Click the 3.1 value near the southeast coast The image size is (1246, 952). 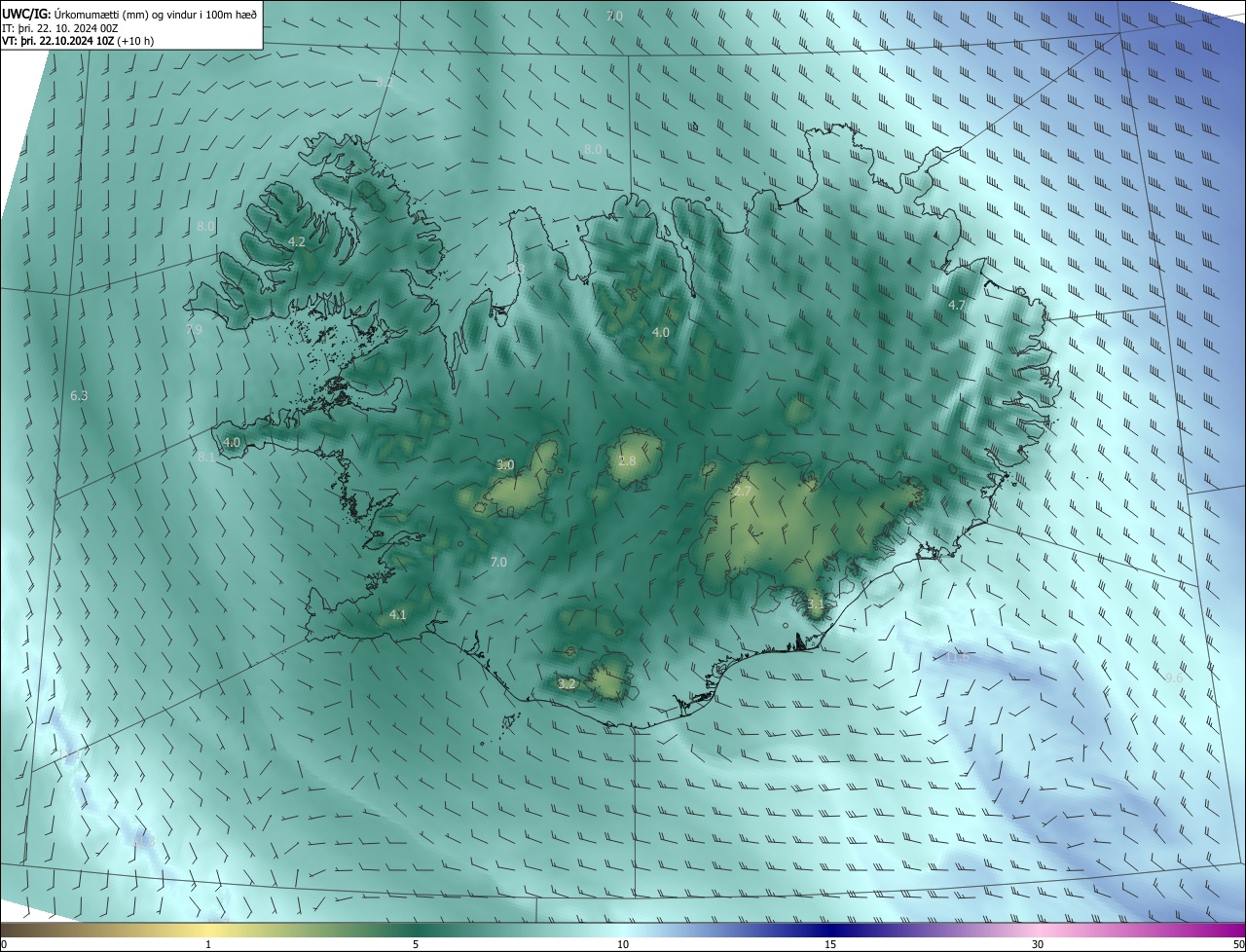point(816,604)
